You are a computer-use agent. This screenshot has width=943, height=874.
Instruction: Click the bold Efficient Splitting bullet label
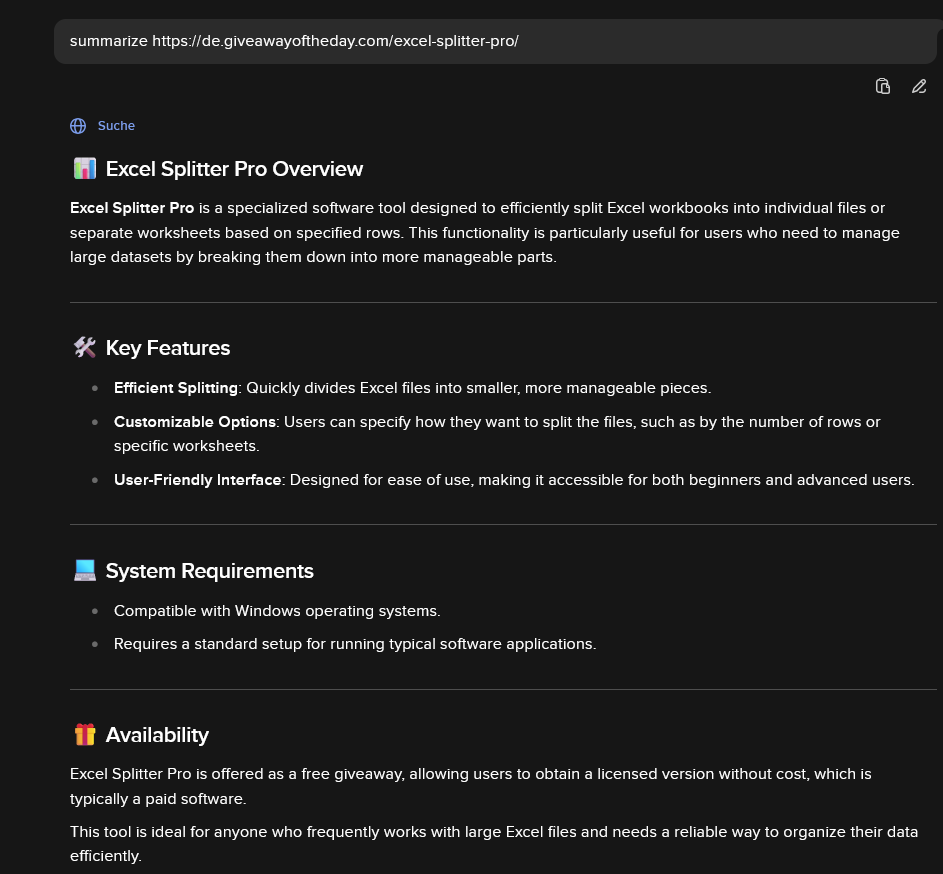176,388
